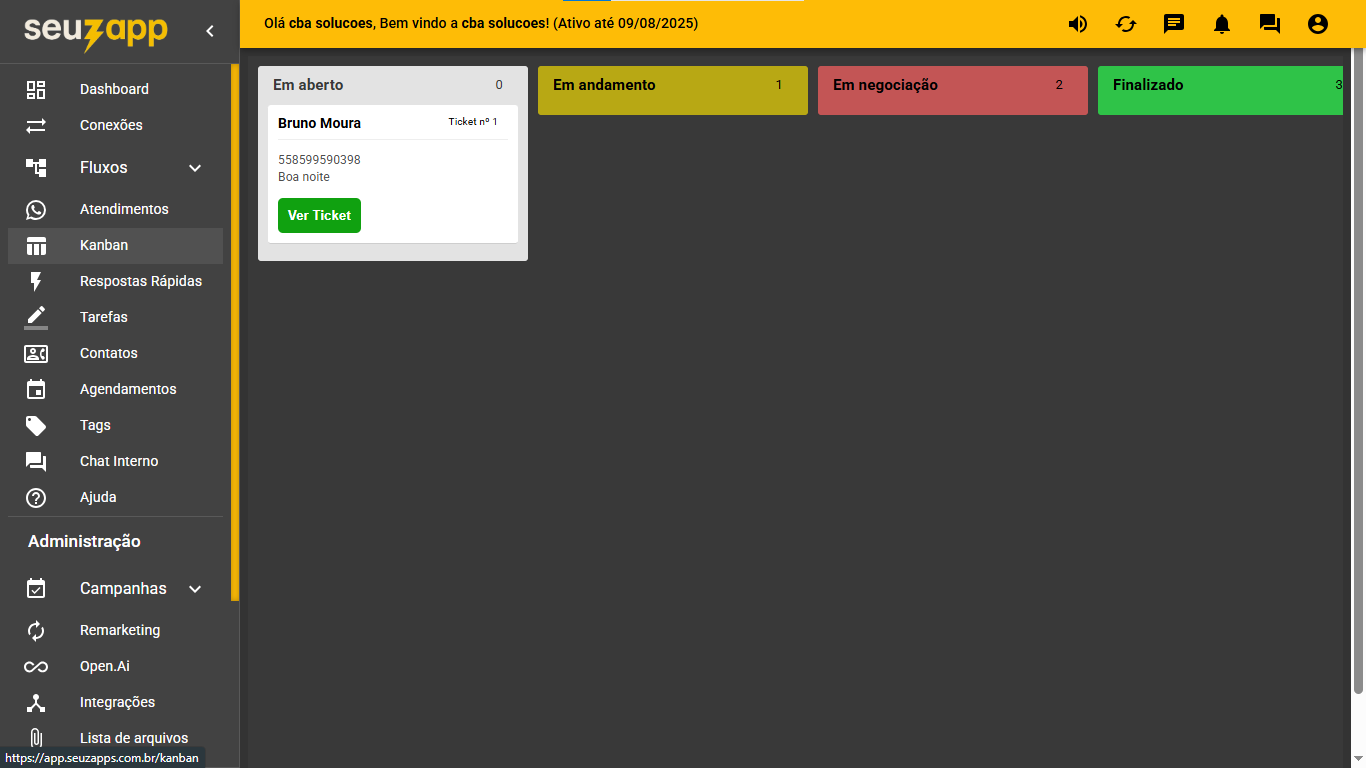1366x768 pixels.
Task: Toggle the sync/refresh icon in the top bar
Action: click(1125, 23)
